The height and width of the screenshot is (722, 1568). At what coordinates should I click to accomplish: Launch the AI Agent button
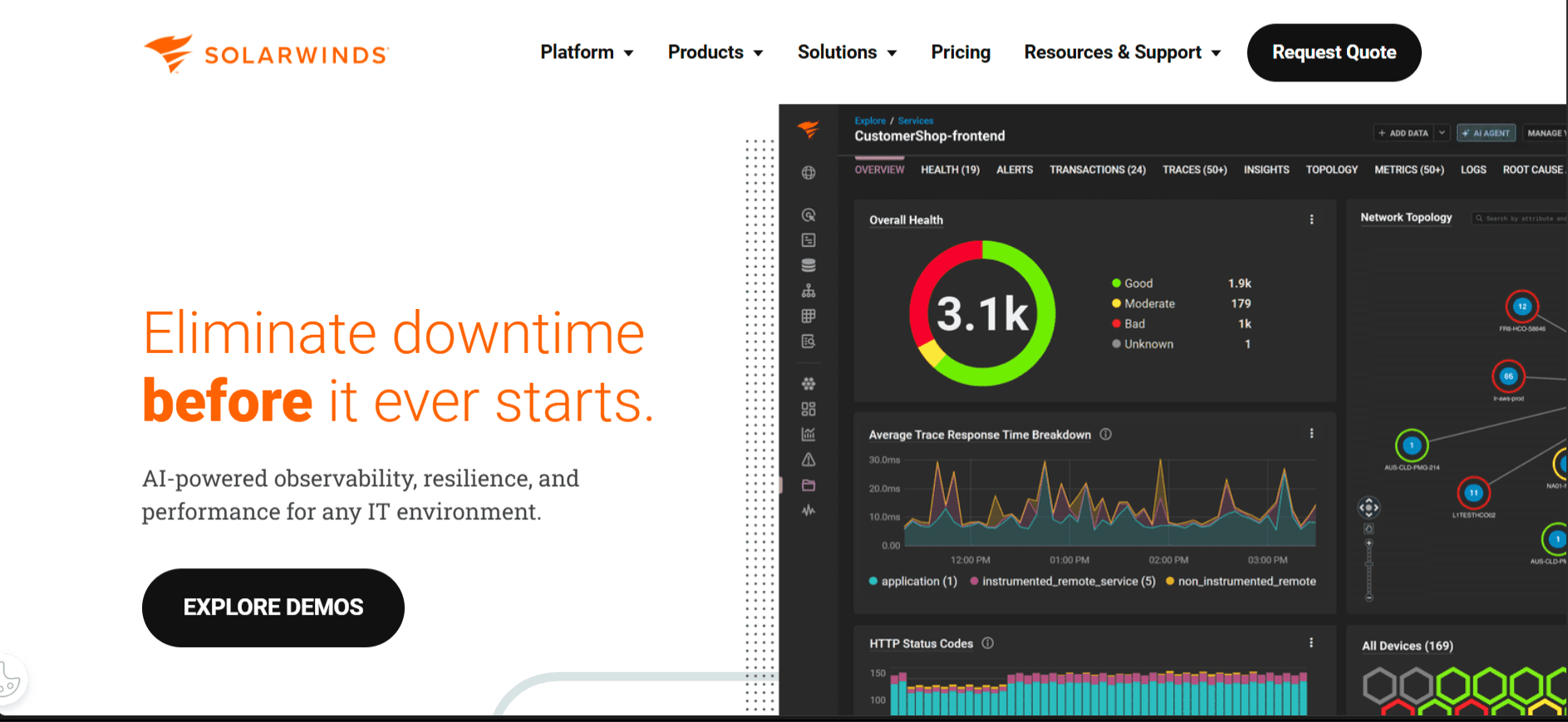point(1486,133)
